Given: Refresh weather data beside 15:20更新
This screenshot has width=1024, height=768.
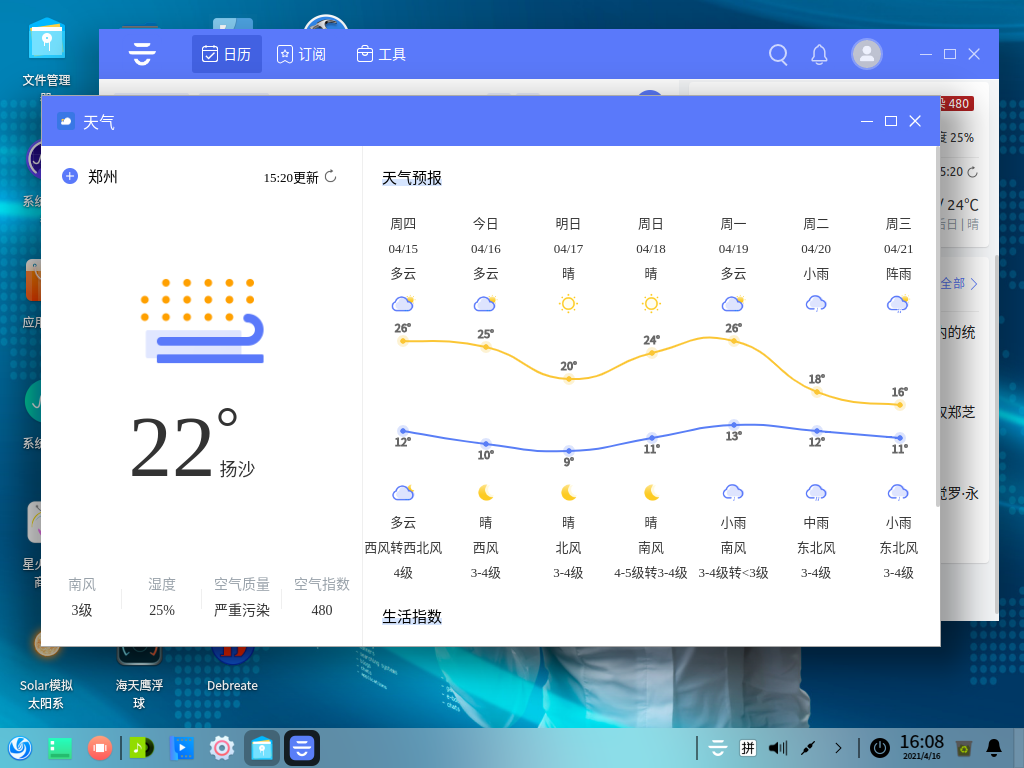Looking at the screenshot, I should tap(330, 176).
